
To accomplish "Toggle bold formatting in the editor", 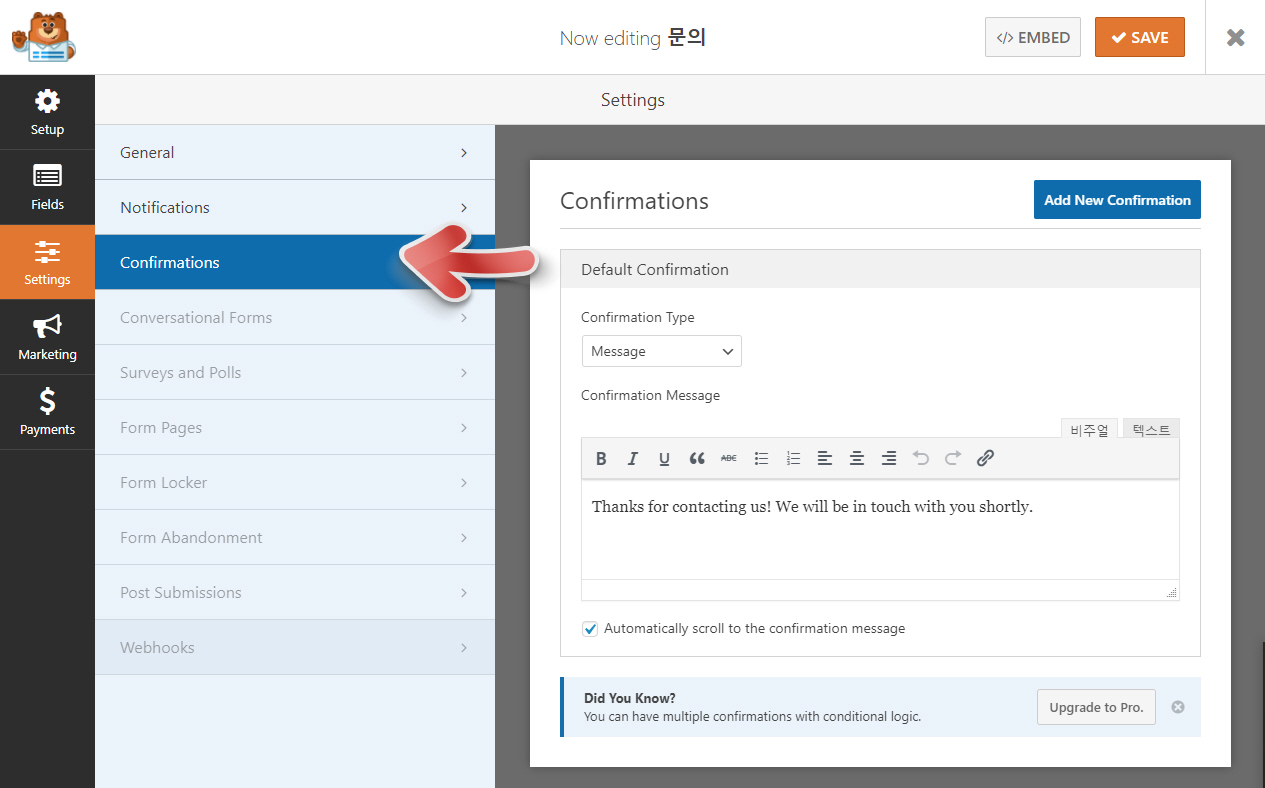I will pos(601,458).
